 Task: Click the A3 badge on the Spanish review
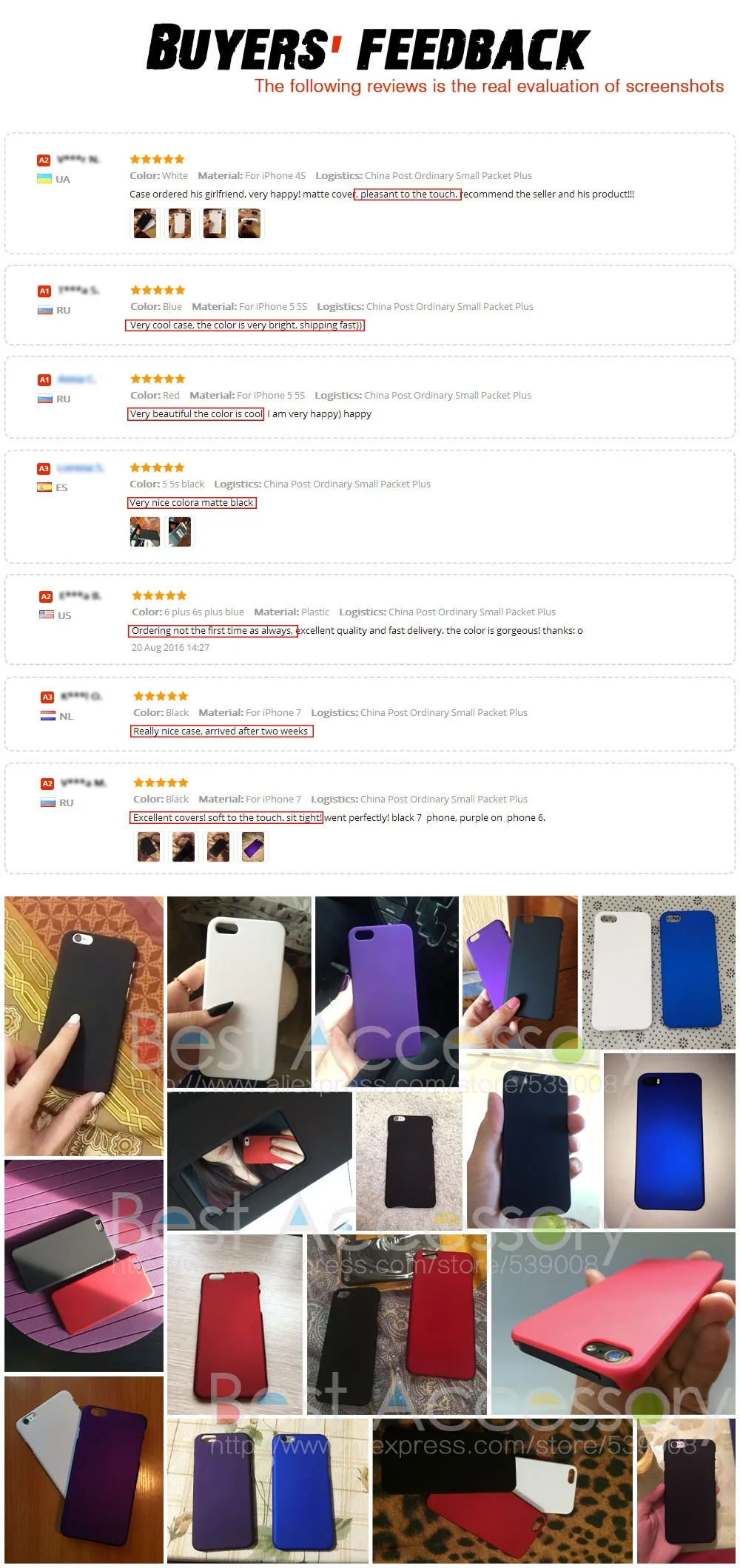[x=44, y=468]
